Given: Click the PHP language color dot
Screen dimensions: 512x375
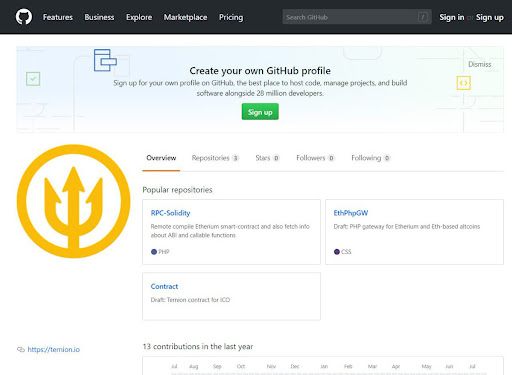Looking at the screenshot, I should 154,252.
